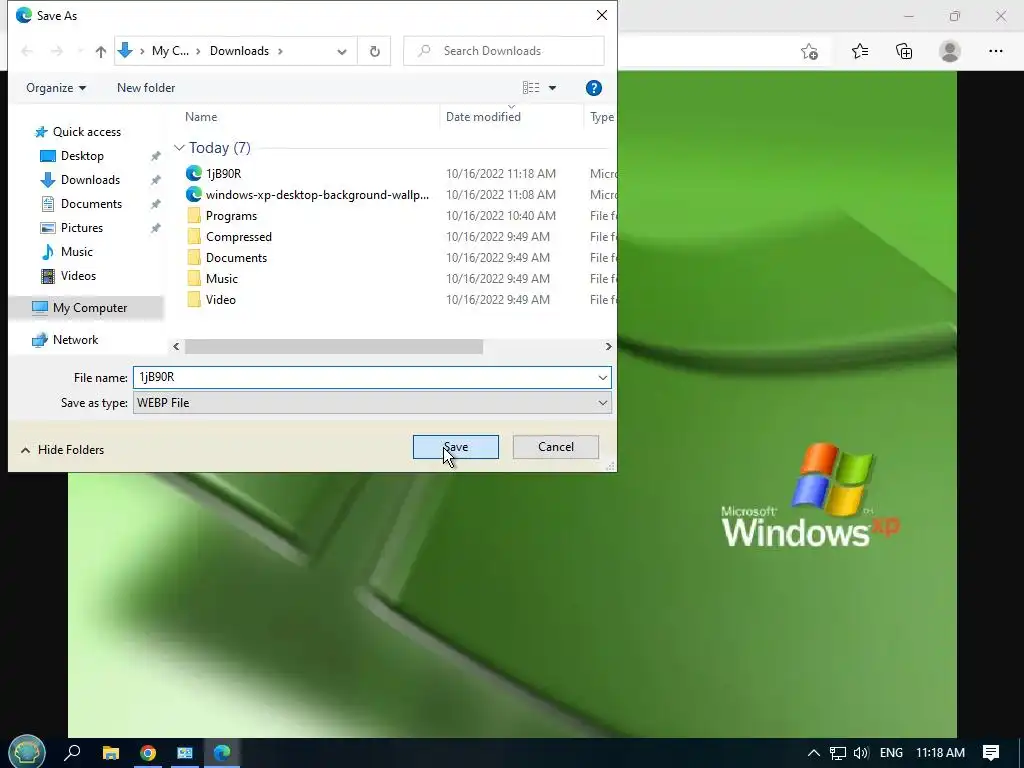The height and width of the screenshot is (768, 1024).
Task: Add page to favorites in Edge
Action: pyautogui.click(x=809, y=51)
